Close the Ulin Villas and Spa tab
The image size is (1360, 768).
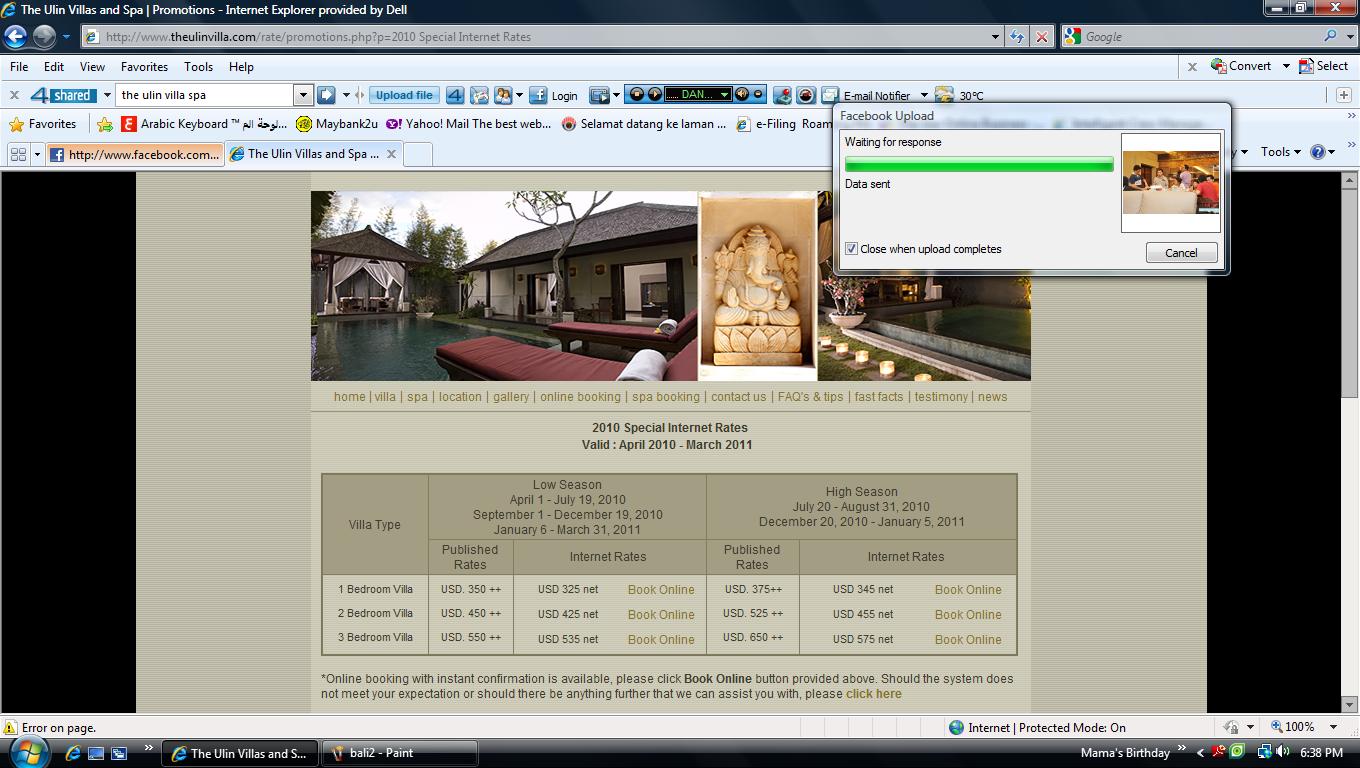(391, 154)
